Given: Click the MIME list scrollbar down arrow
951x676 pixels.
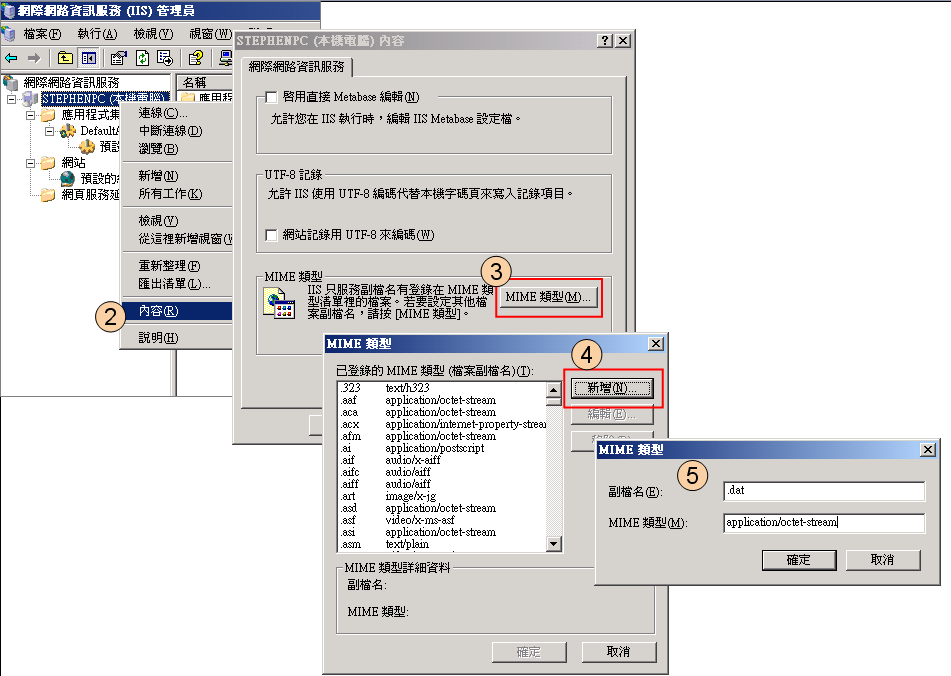Looking at the screenshot, I should (x=554, y=544).
